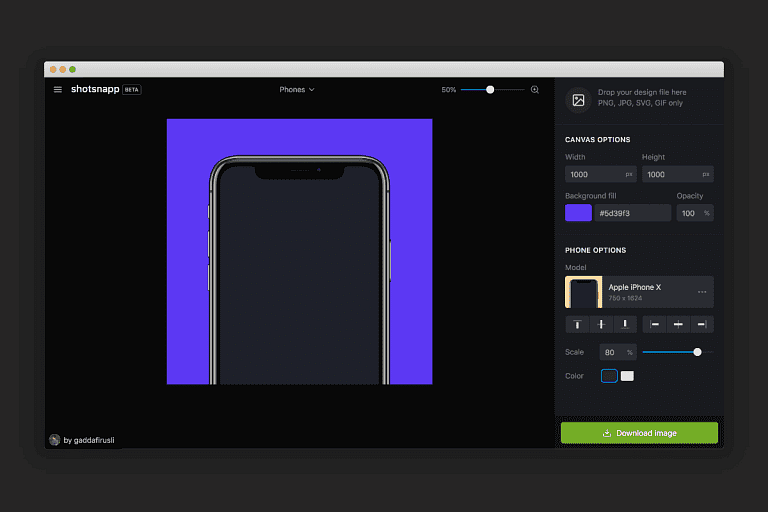Center phone horizontally on canvas
768x512 pixels.
coord(678,324)
